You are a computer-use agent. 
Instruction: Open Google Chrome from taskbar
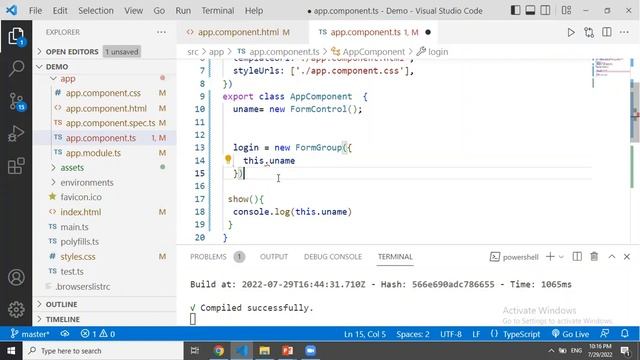[219, 351]
